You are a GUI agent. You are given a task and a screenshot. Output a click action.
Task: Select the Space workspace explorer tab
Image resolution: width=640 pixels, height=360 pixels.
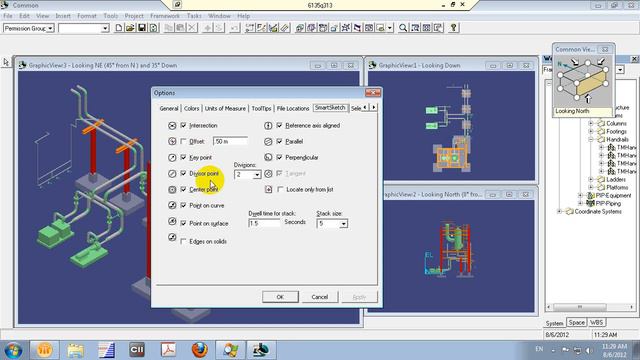(576, 322)
